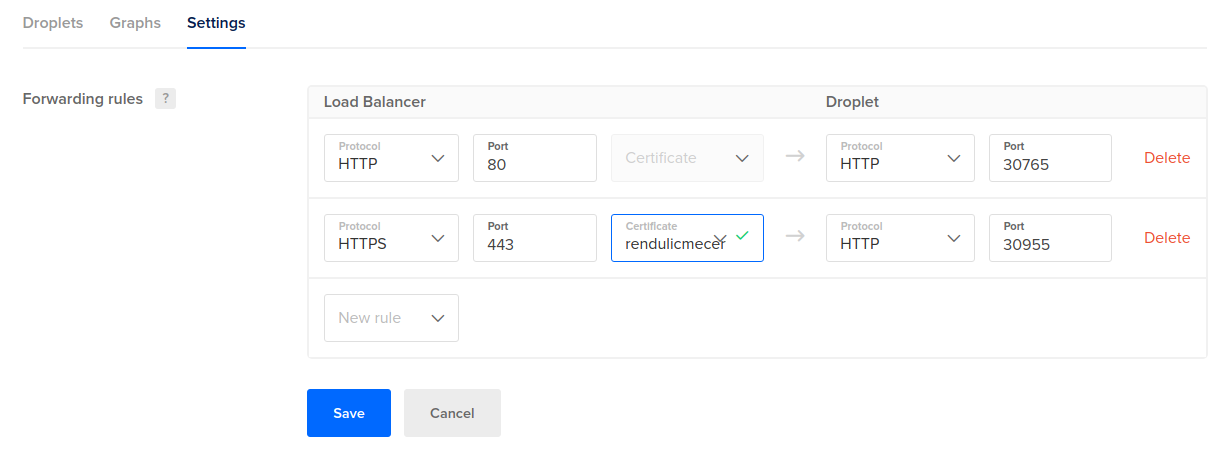This screenshot has width=1224, height=475.
Task: Open the Forwarding rules help question mark icon
Action: click(166, 98)
